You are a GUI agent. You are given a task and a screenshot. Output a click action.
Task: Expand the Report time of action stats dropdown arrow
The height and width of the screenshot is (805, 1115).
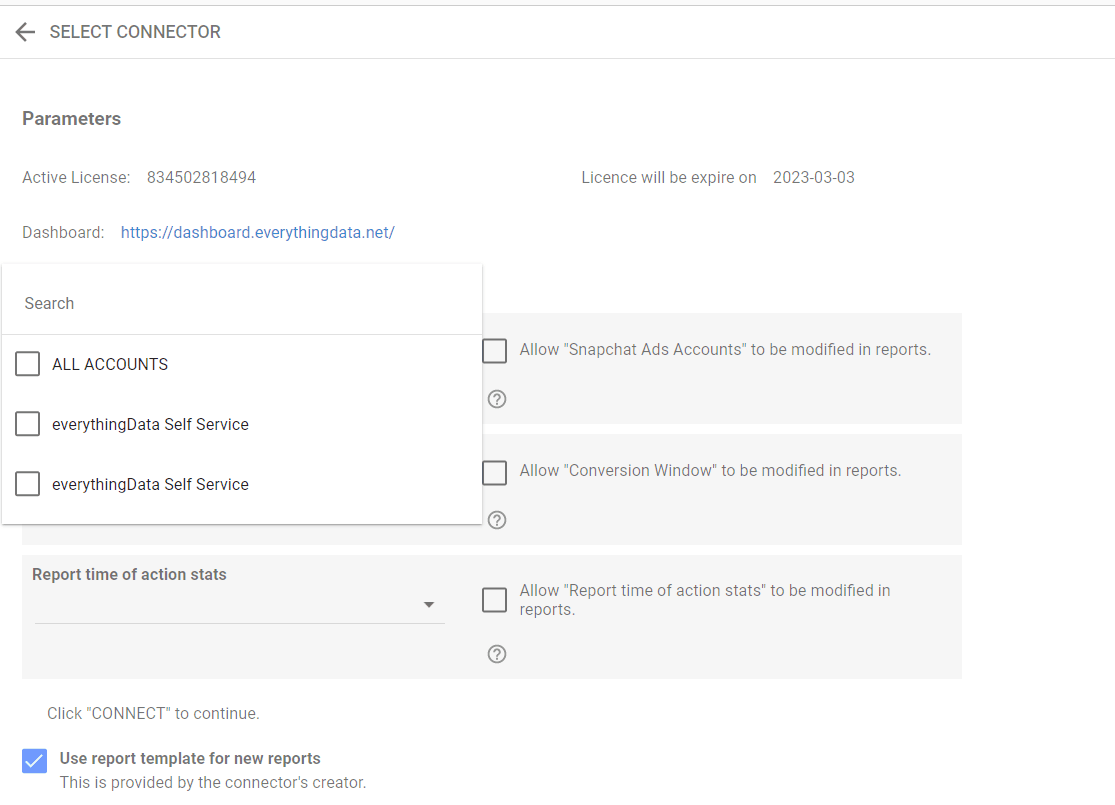pos(429,605)
